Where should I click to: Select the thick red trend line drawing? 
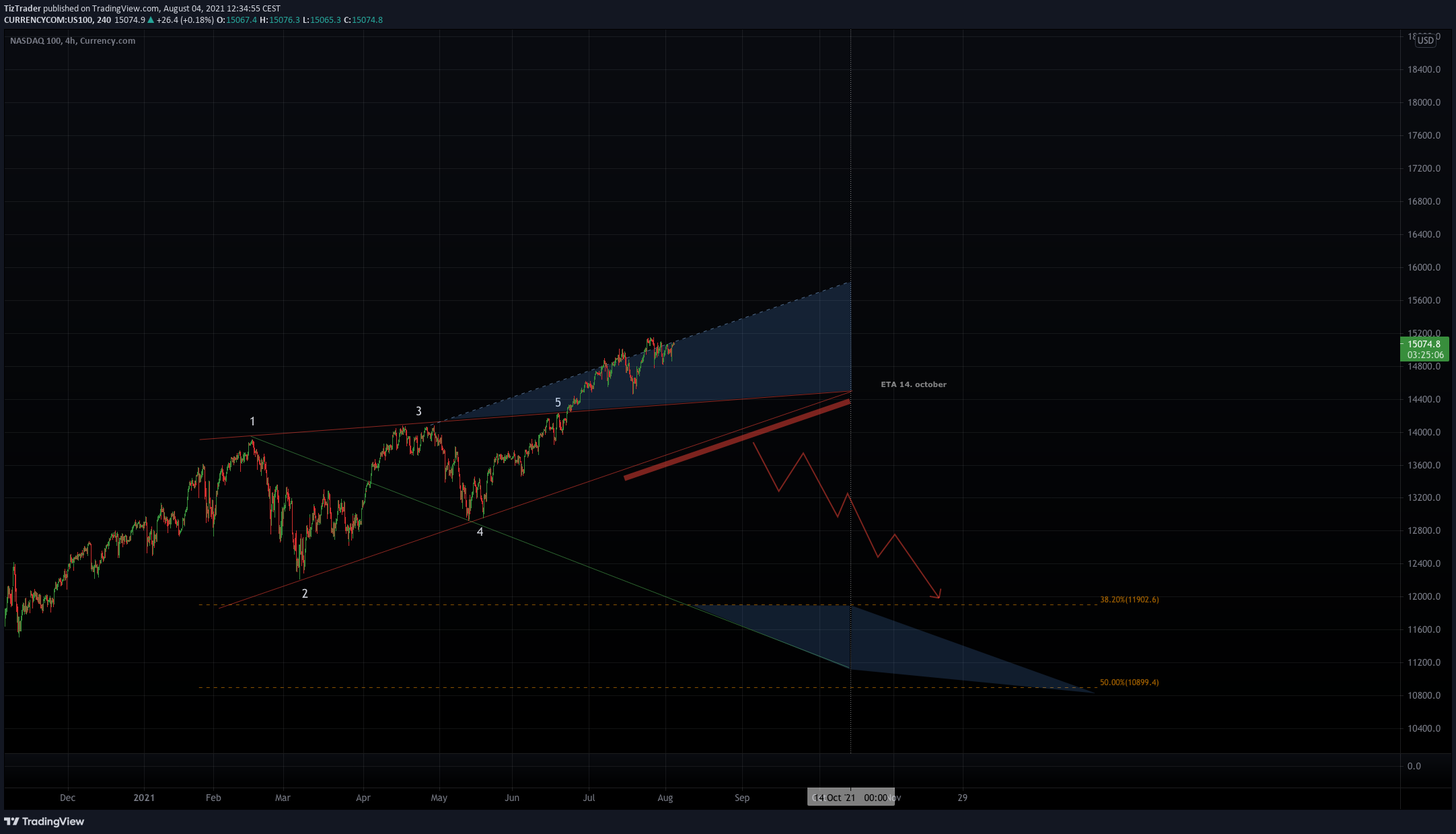[x=737, y=440]
